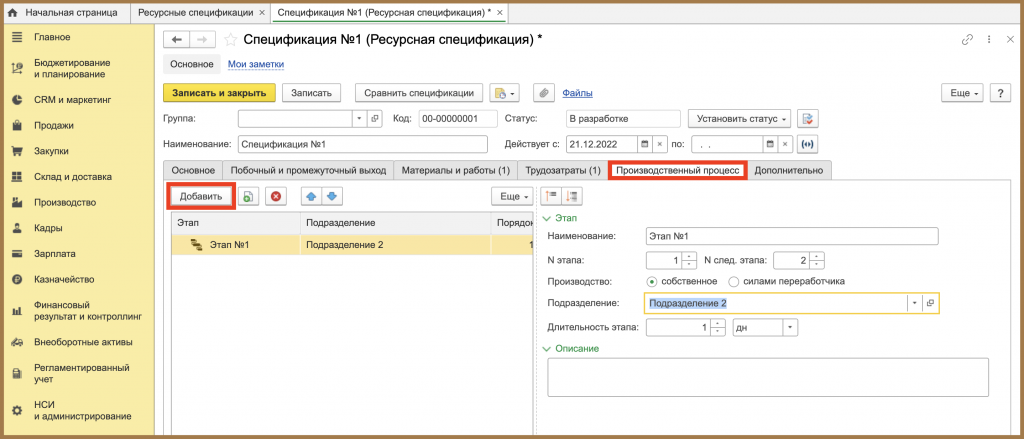Switch to Ресурсные спецификации window tab
The height and width of the screenshot is (439, 1024).
[x=195, y=12]
